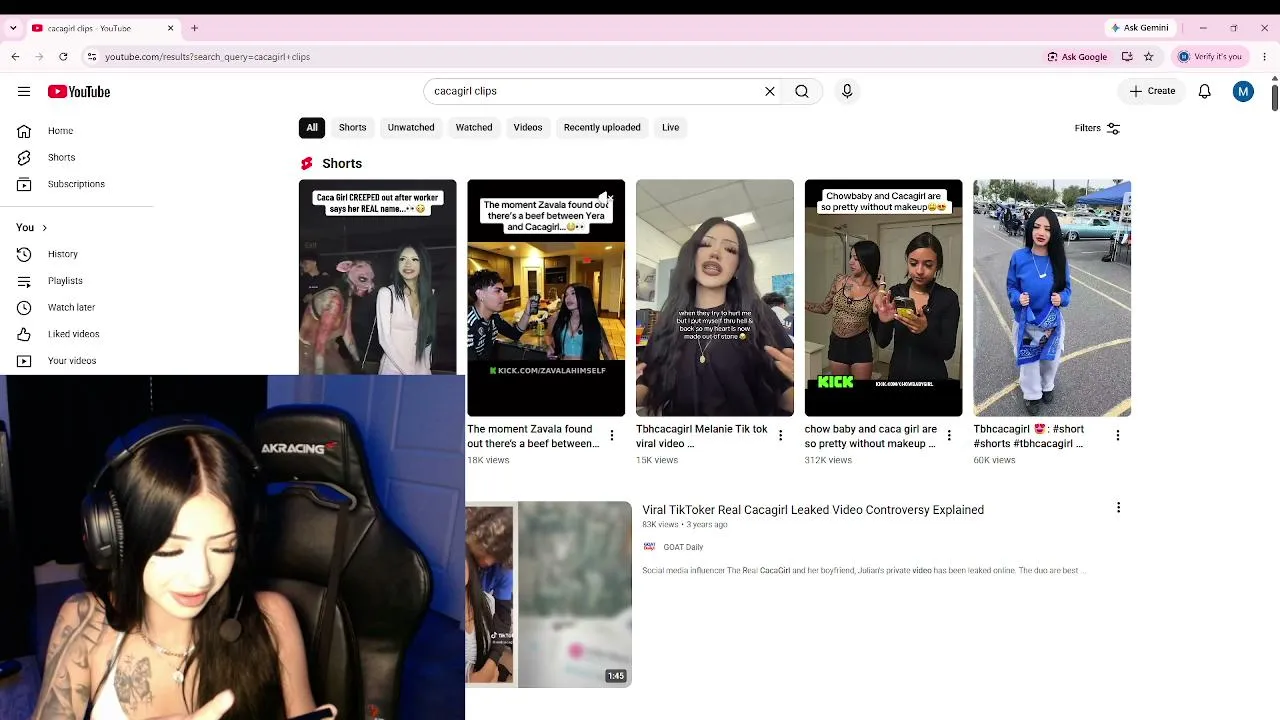Click the browser address bar URL
Image resolution: width=1280 pixels, height=720 pixels.
208,57
